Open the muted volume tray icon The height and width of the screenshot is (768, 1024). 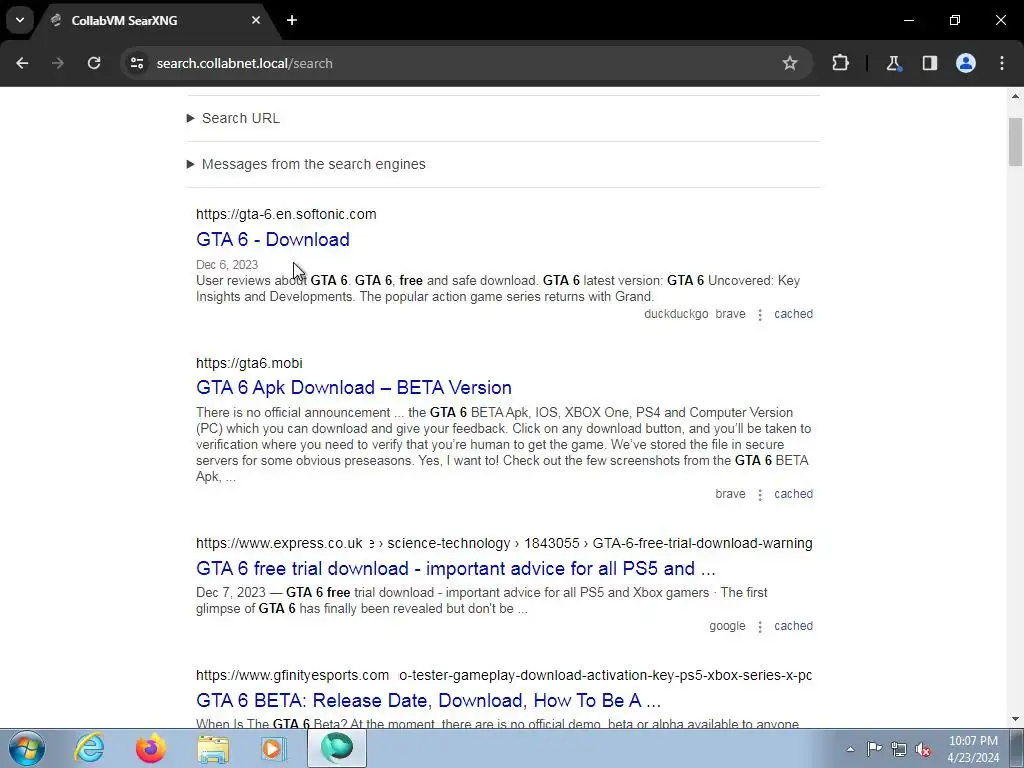tap(923, 749)
